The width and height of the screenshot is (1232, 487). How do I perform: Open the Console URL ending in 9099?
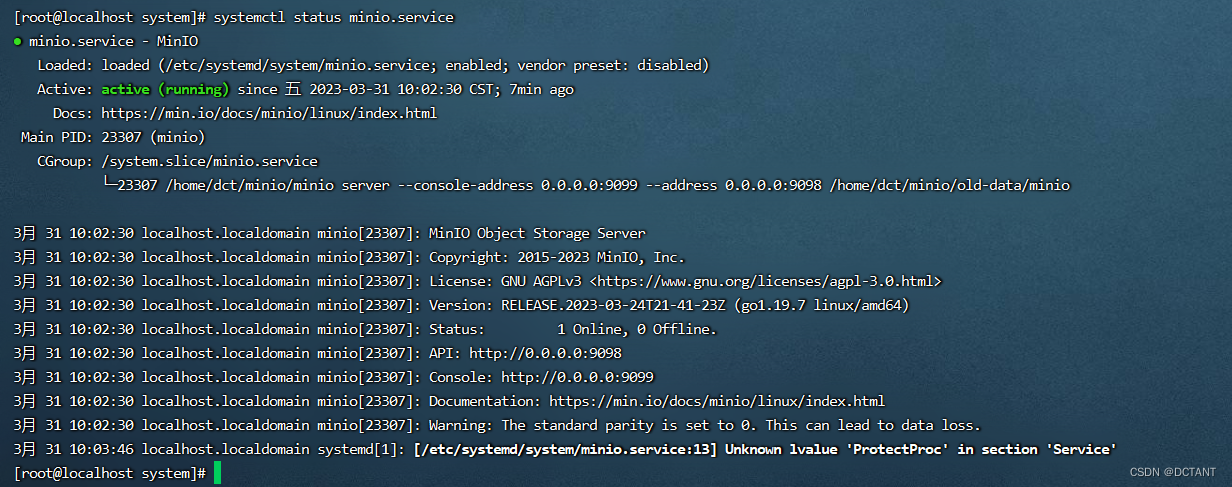coord(577,377)
